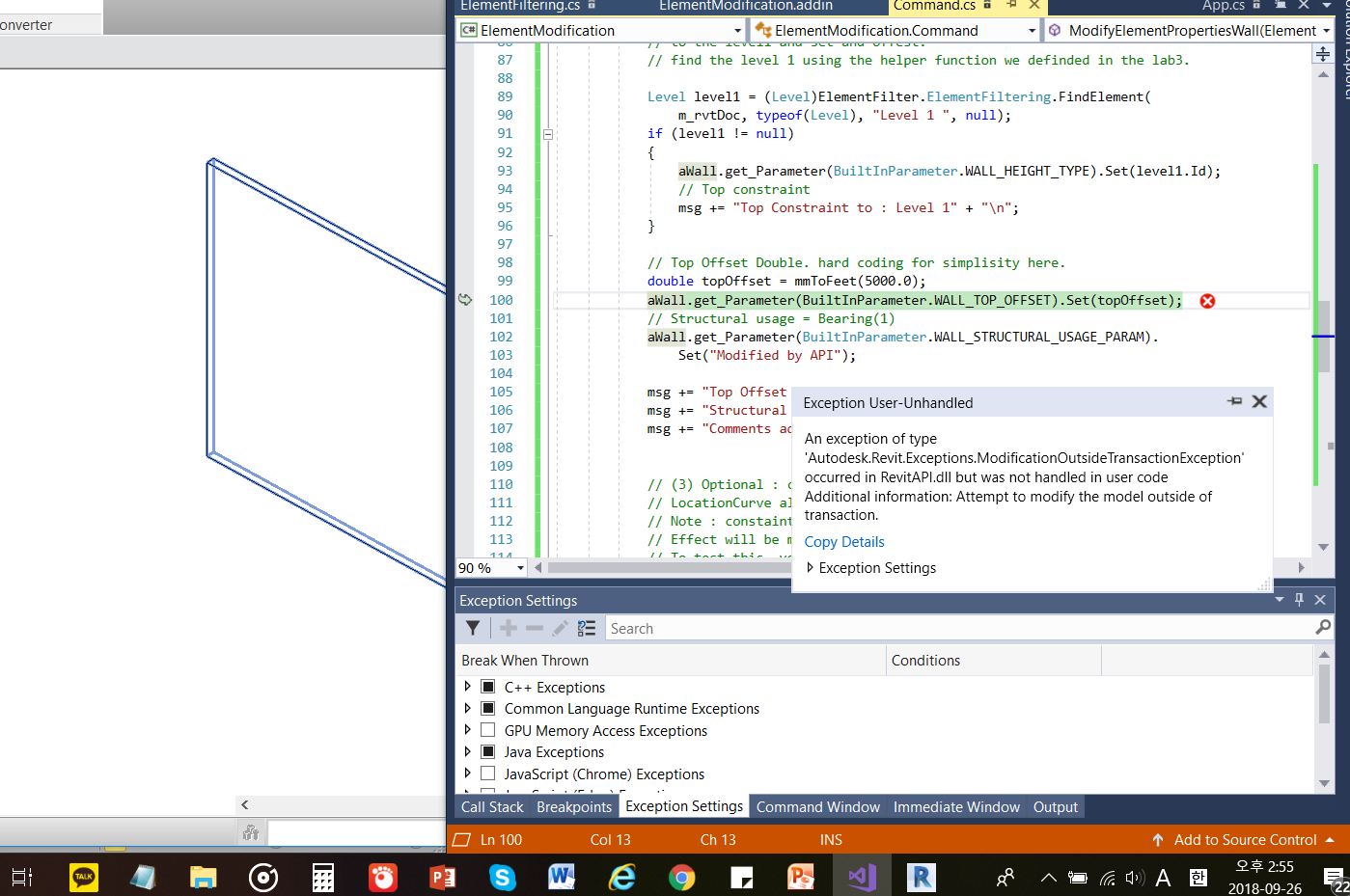
Task: Click the KakaoTalk taskbar icon
Action: pos(84,877)
